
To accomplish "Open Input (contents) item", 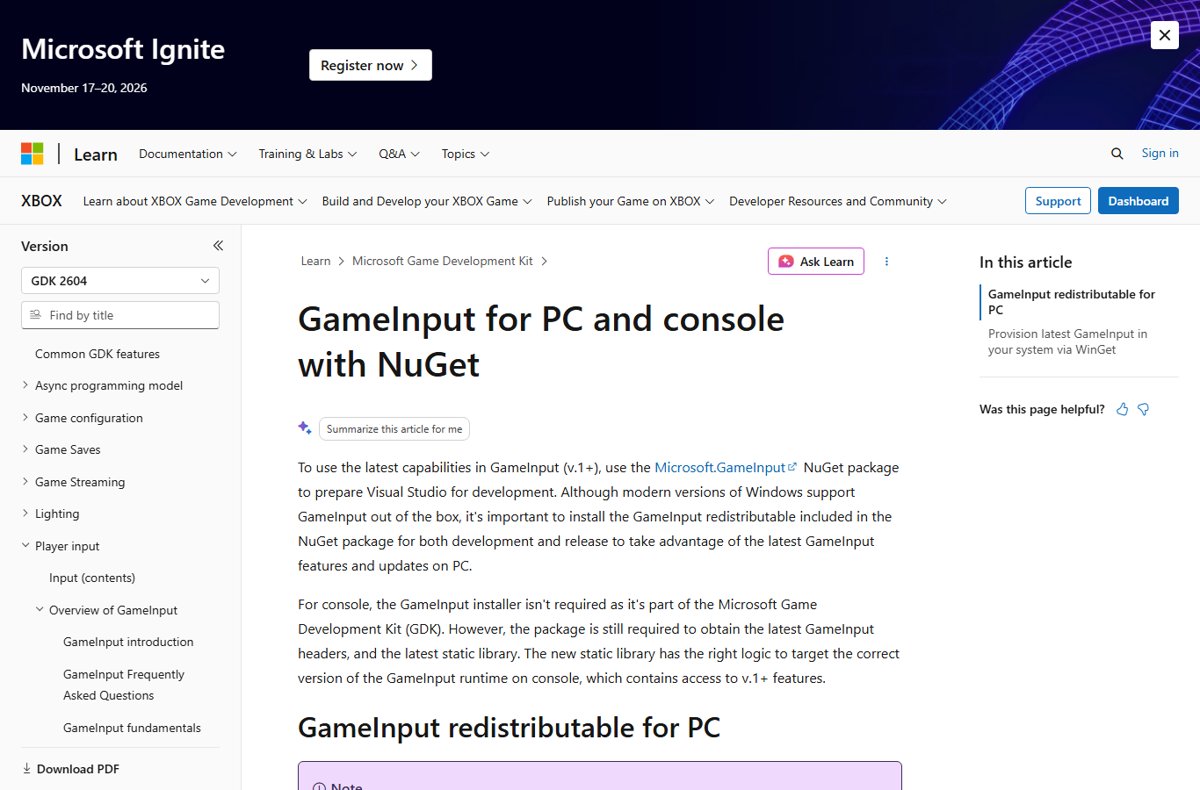I will (x=92, y=578).
